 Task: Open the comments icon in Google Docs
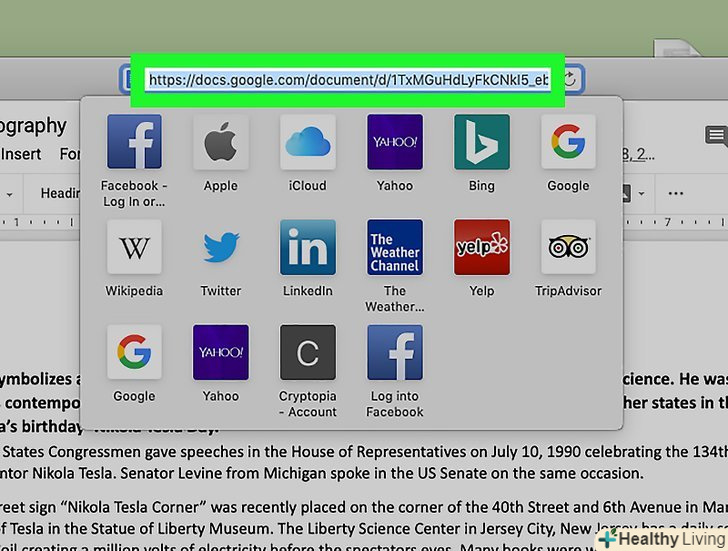pos(715,135)
